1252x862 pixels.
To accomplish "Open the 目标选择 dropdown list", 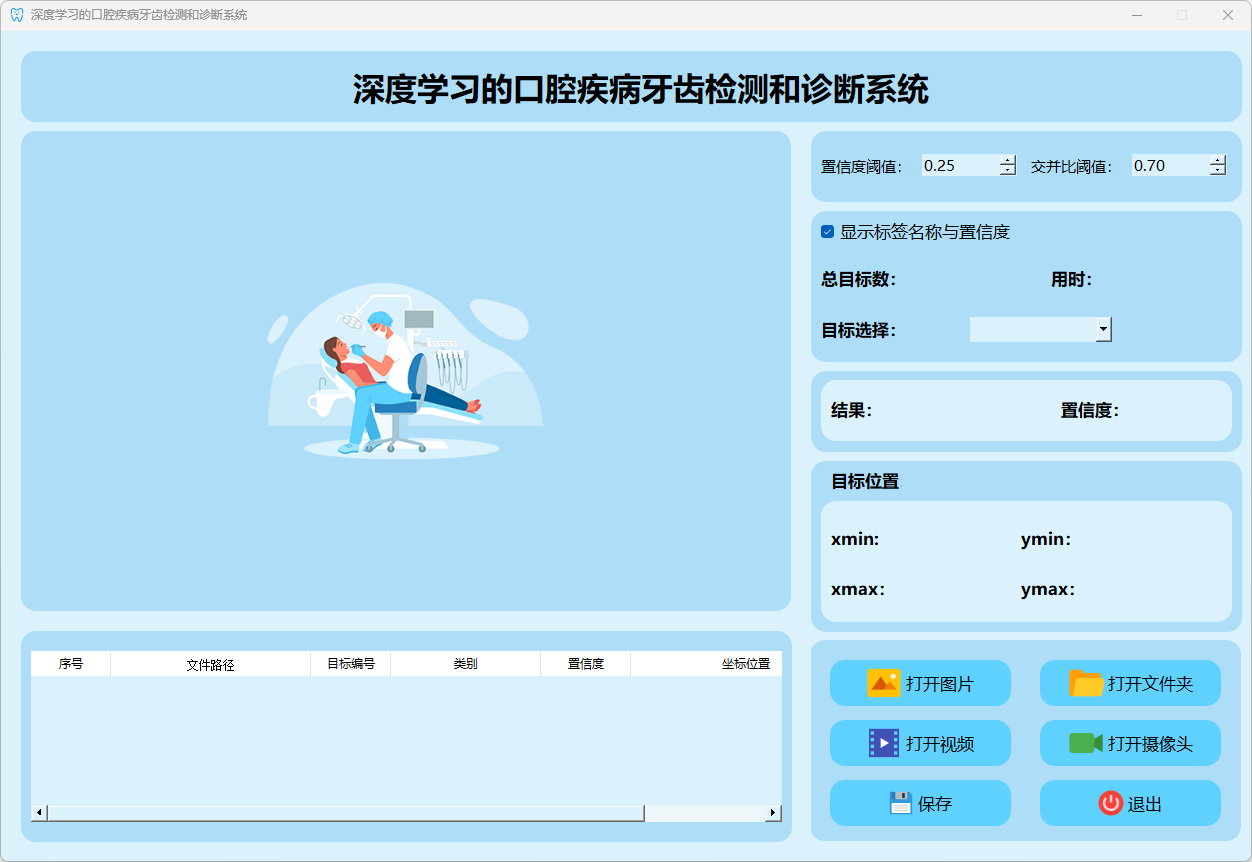I will point(1103,329).
